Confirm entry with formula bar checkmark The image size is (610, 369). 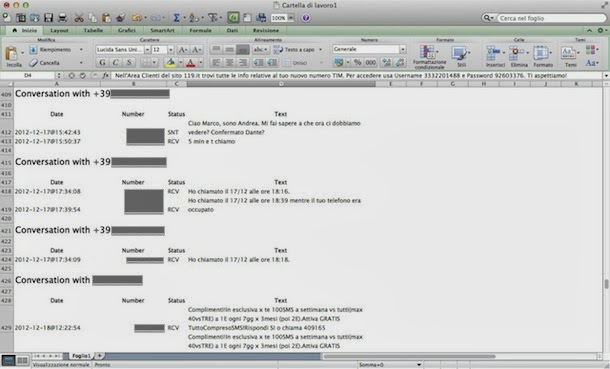point(82,75)
